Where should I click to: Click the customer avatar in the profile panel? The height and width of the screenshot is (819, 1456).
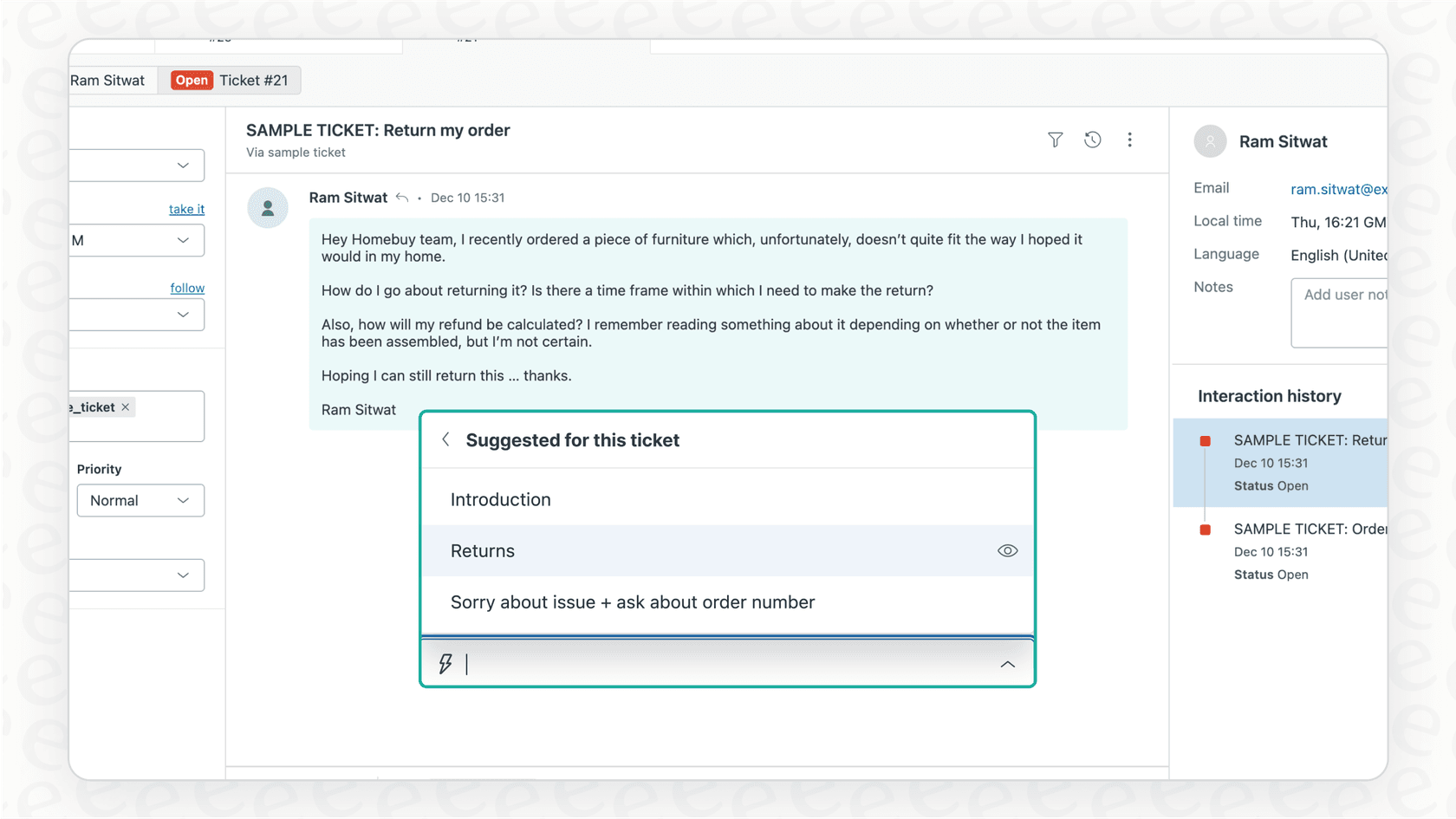coord(1210,141)
